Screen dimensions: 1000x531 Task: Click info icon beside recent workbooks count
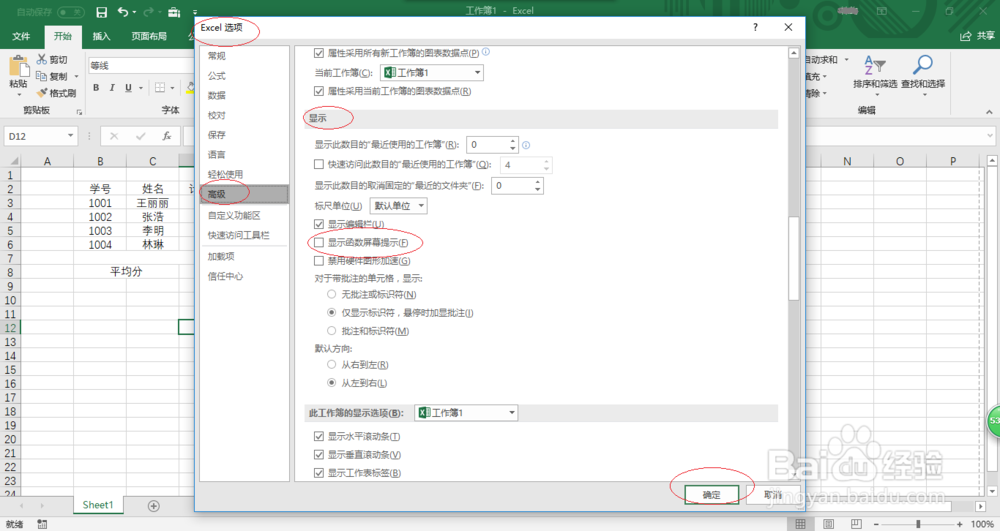pos(526,145)
